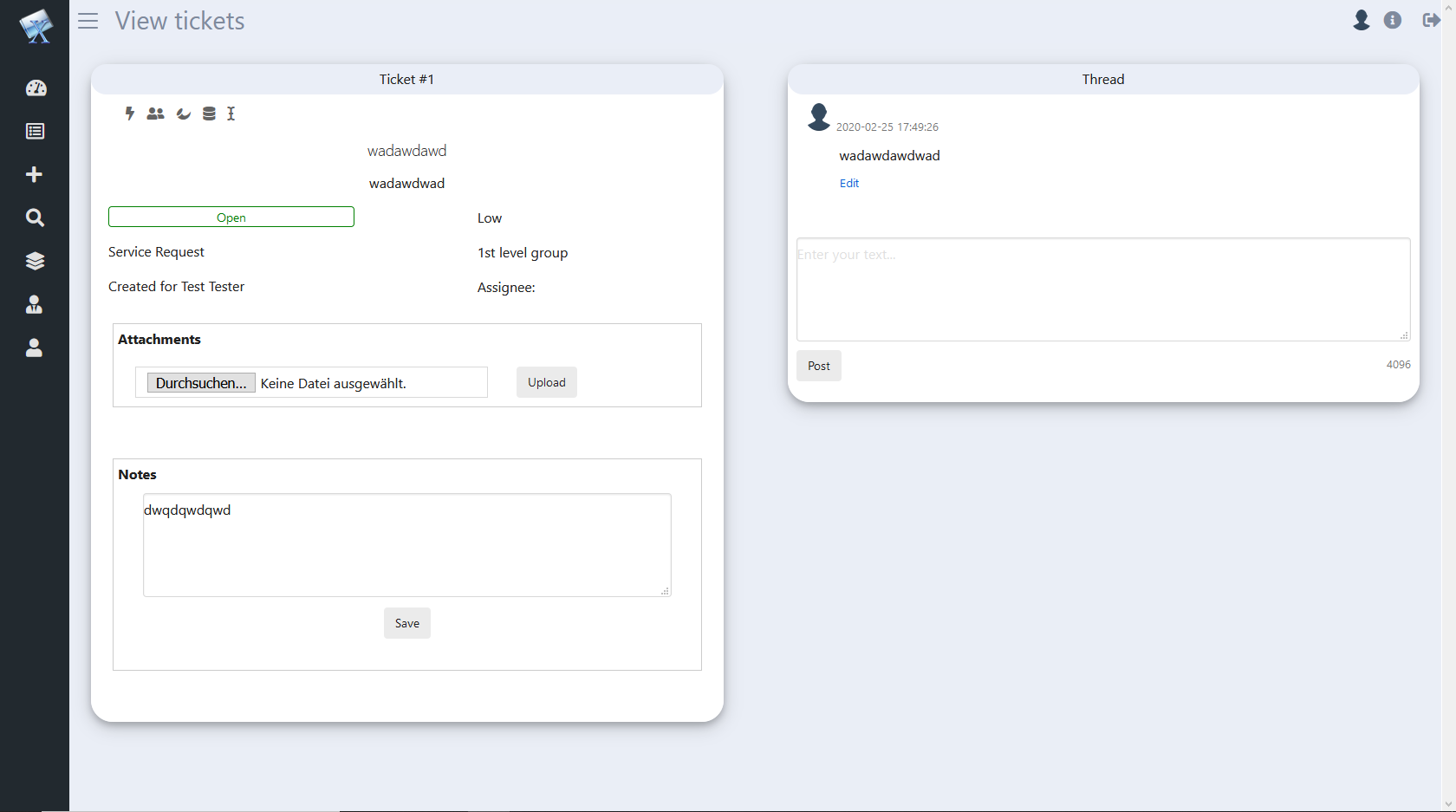The image size is (1456, 812).
Task: Post the thread reply
Action: [x=819, y=366]
